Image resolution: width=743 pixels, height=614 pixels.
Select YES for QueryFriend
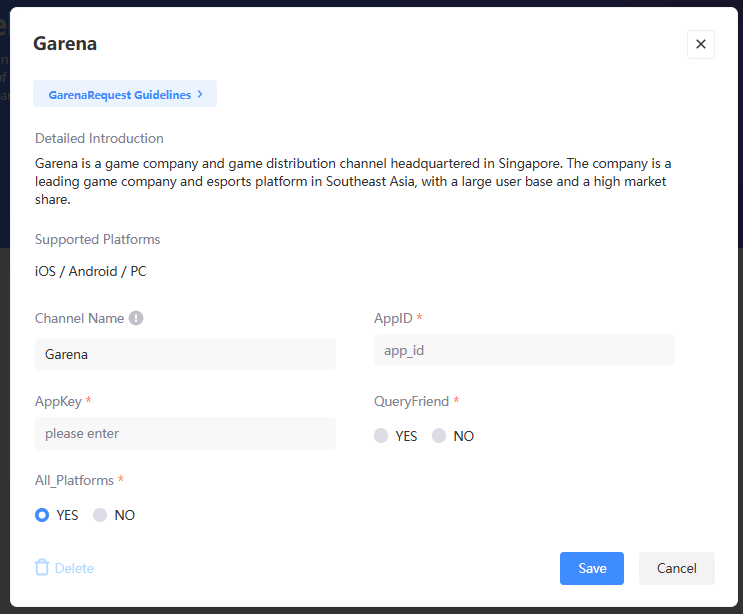[x=381, y=435]
